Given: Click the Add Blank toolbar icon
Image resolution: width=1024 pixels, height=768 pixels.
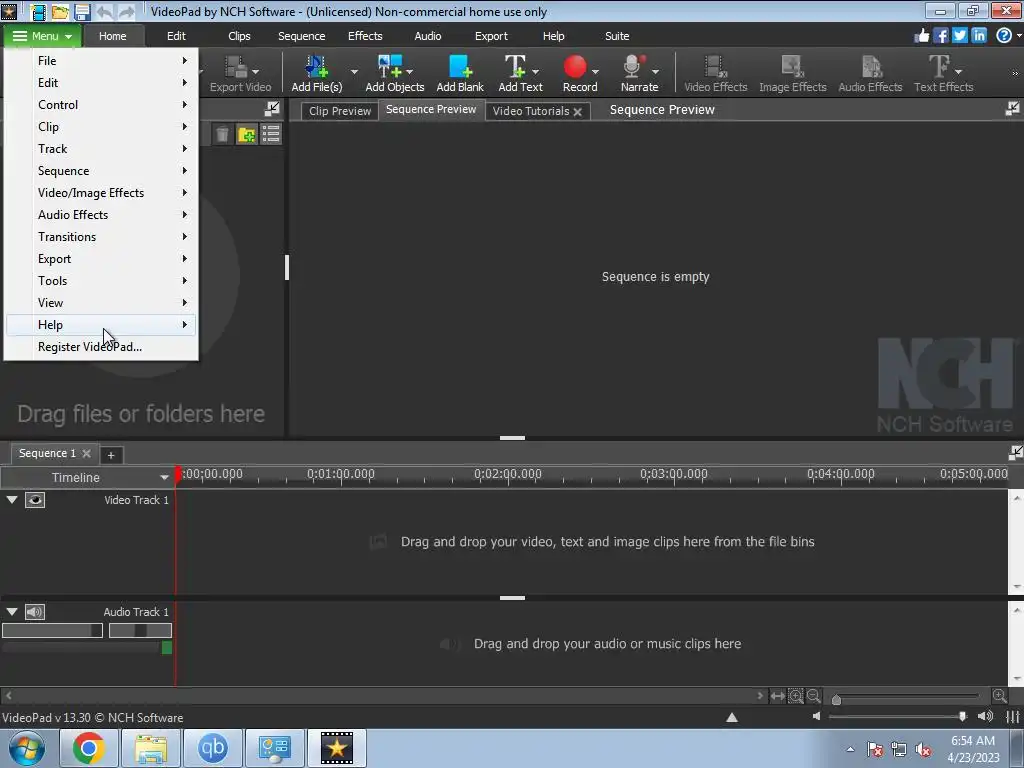Looking at the screenshot, I should click(x=460, y=72).
